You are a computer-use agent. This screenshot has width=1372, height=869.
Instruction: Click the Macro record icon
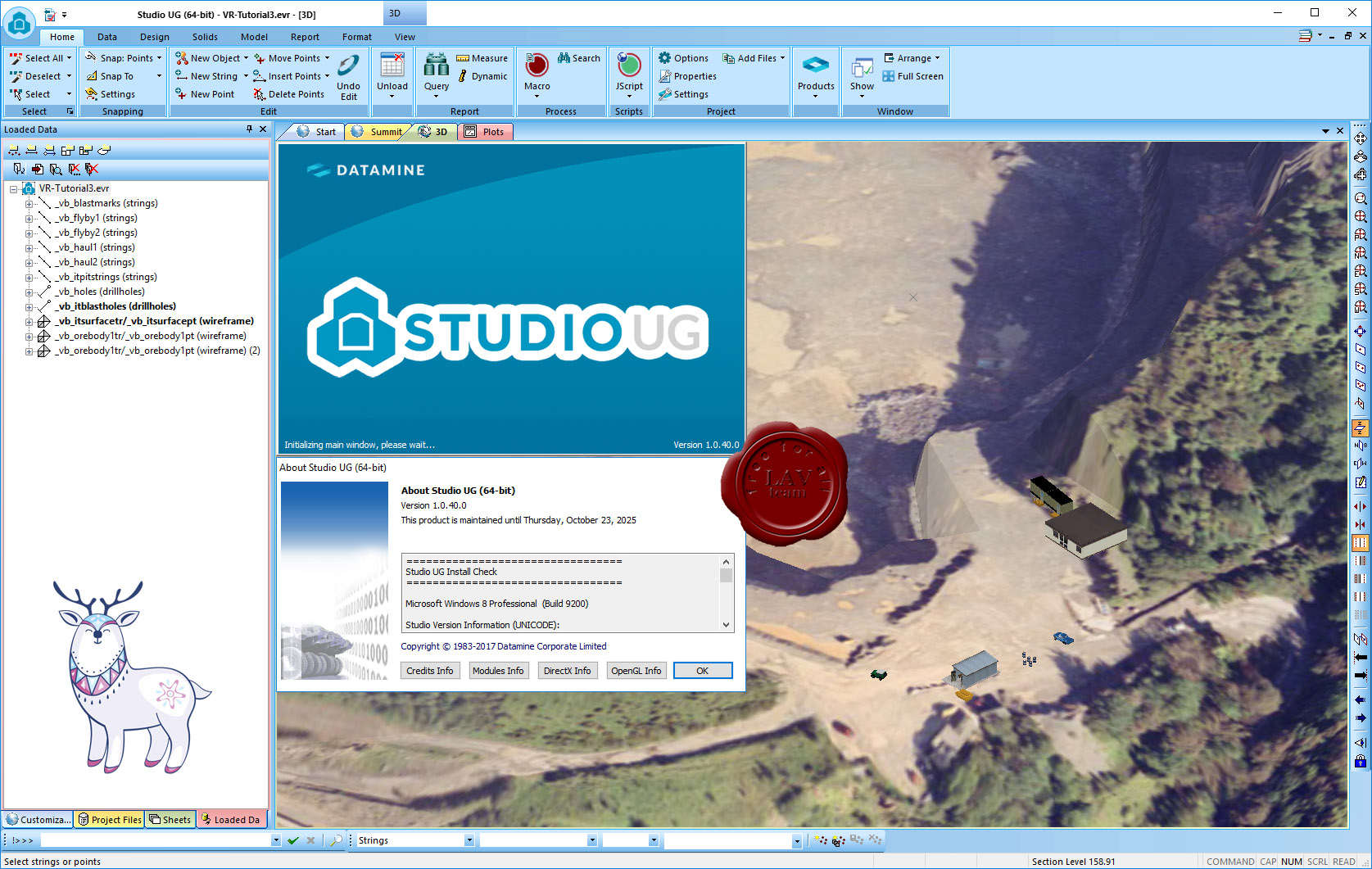point(537,66)
